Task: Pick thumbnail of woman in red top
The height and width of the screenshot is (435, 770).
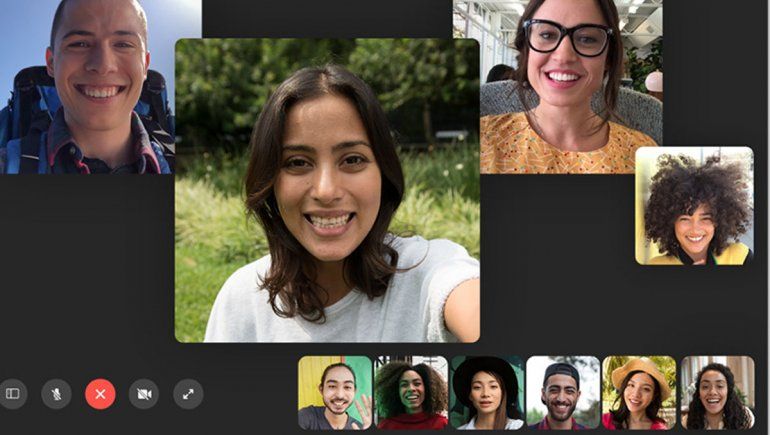Action: click(411, 392)
